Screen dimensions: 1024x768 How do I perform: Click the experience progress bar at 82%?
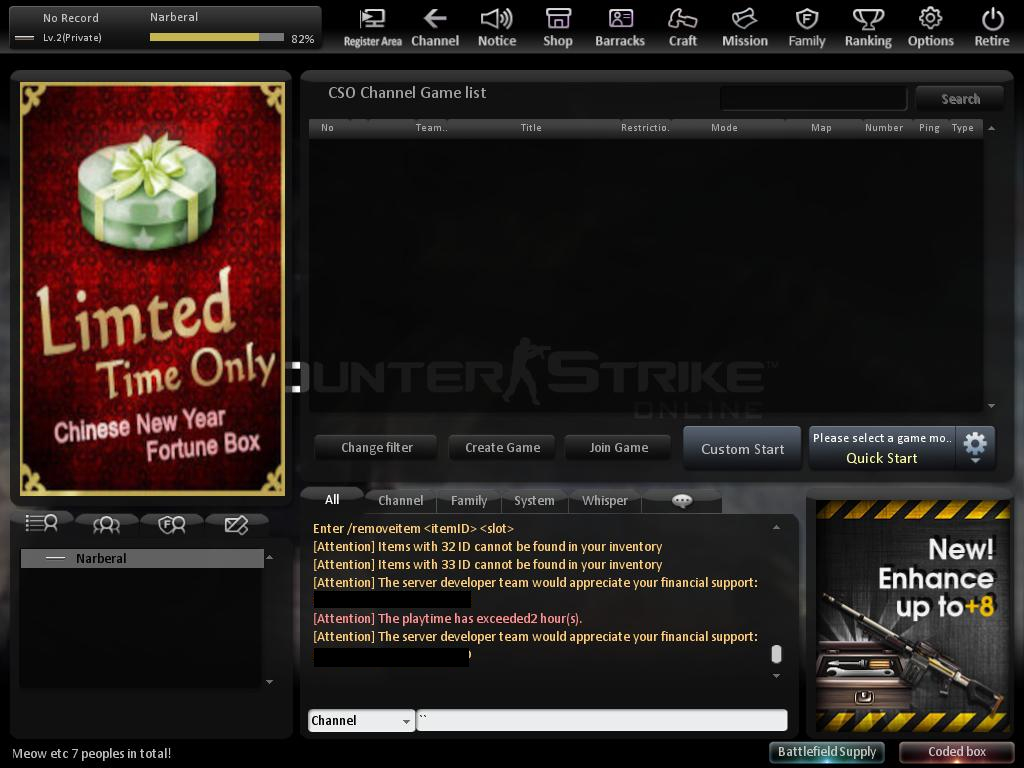217,38
